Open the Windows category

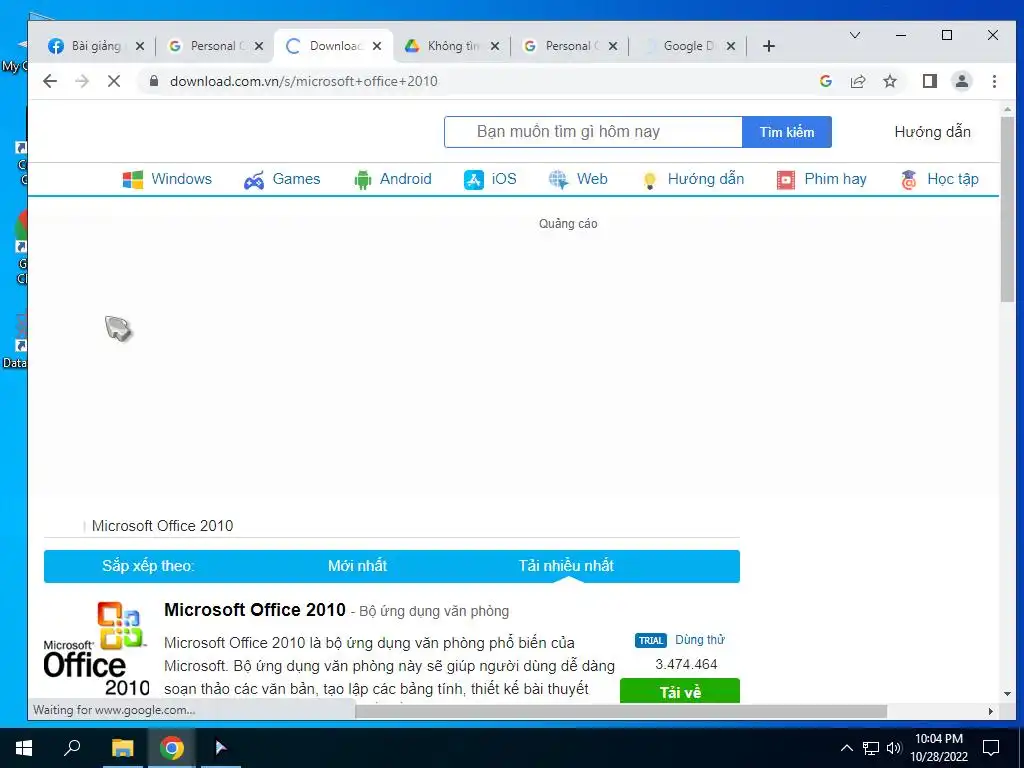167,179
